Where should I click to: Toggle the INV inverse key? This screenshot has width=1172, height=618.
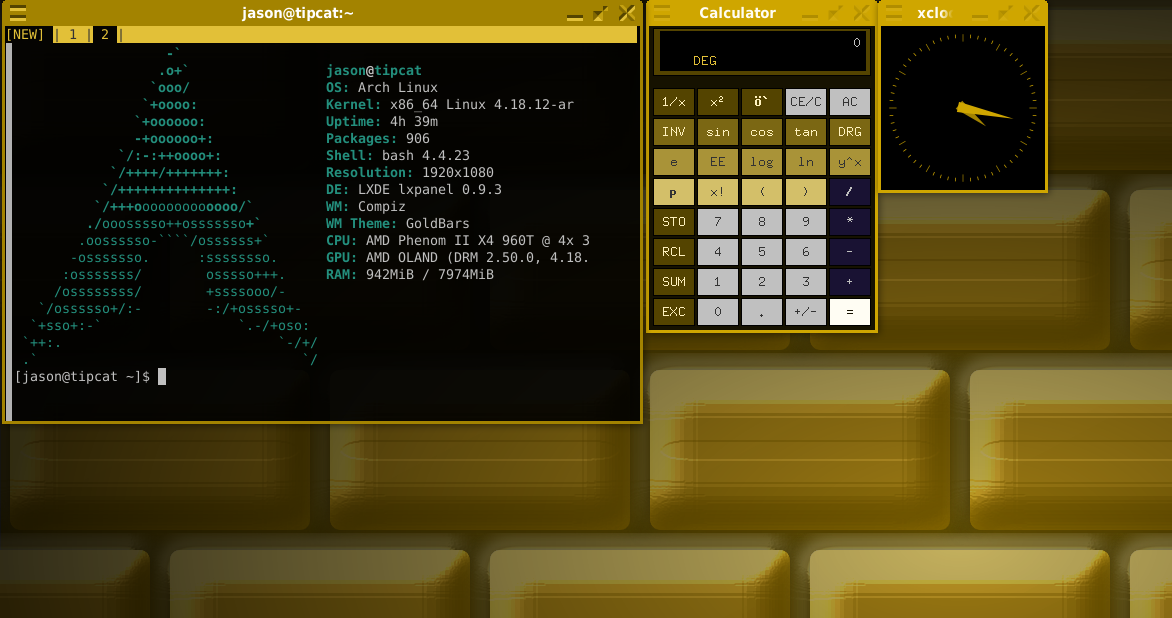[673, 132]
